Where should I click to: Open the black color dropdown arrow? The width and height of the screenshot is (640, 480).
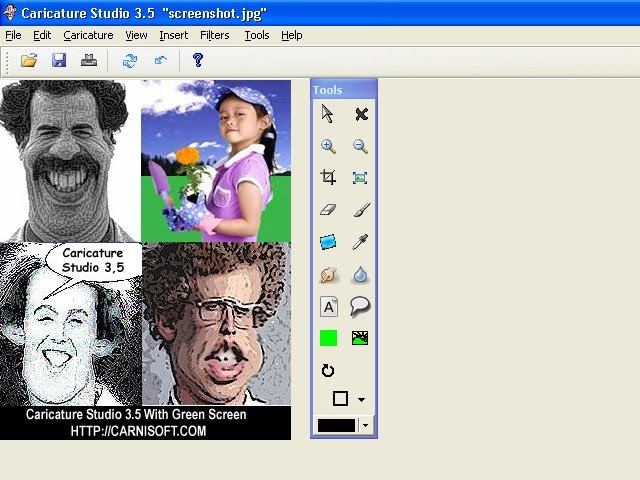click(x=365, y=425)
